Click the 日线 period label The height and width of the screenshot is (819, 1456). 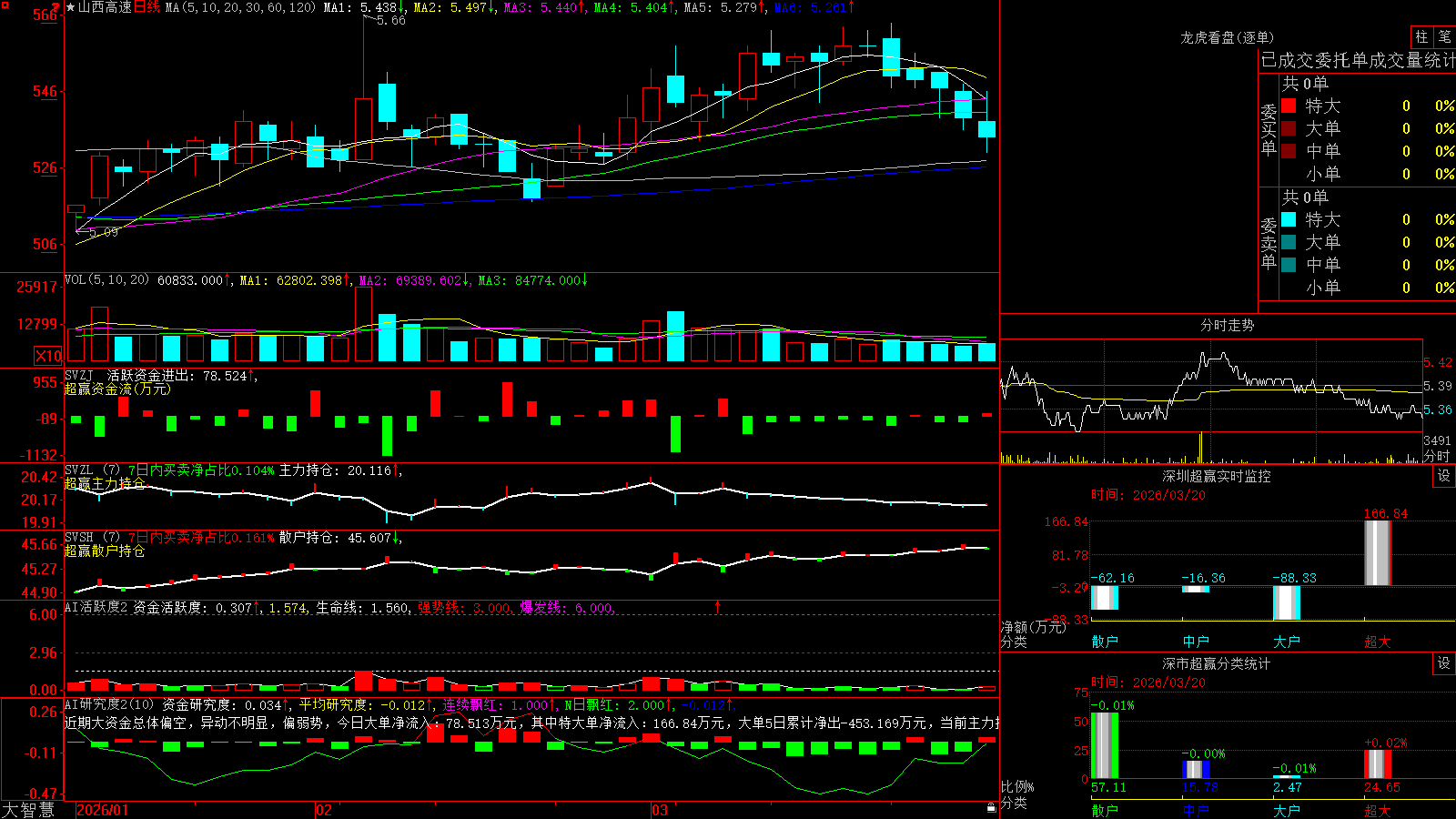pos(147,7)
